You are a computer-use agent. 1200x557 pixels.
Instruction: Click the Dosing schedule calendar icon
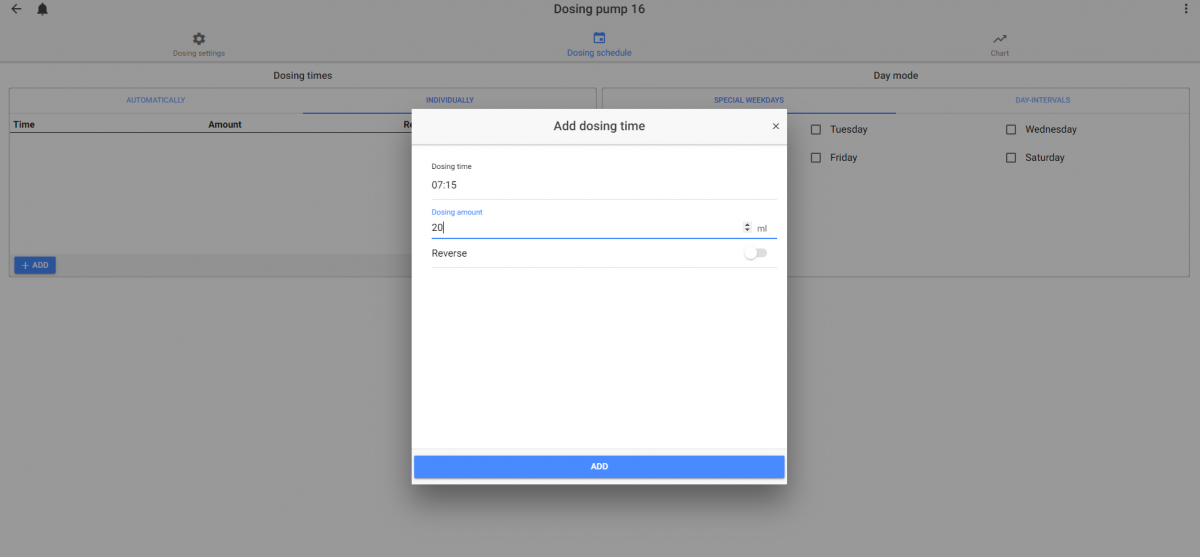click(599, 38)
